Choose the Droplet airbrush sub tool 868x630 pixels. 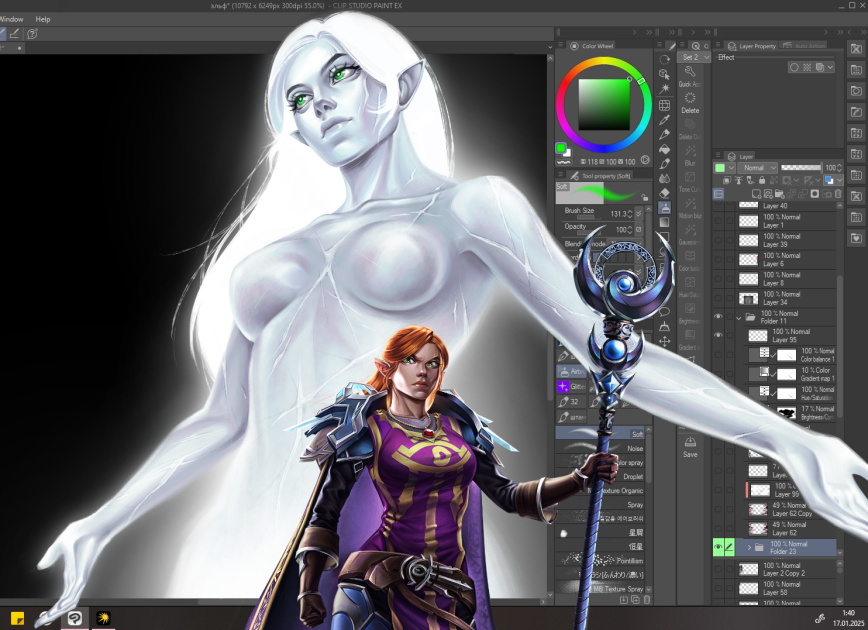click(x=600, y=476)
